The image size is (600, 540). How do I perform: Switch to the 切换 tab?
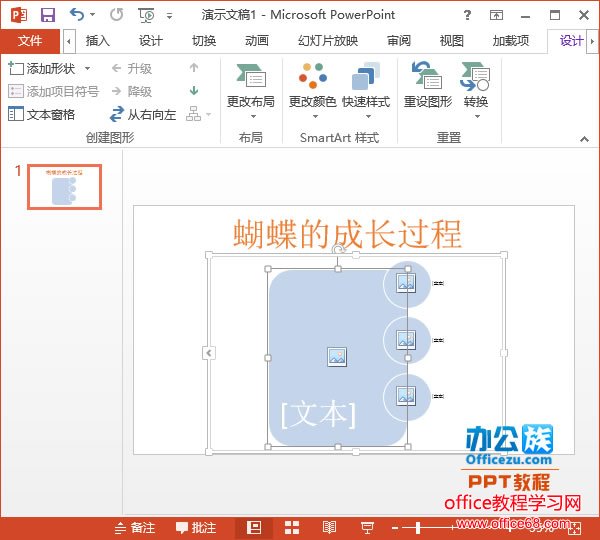pos(204,41)
